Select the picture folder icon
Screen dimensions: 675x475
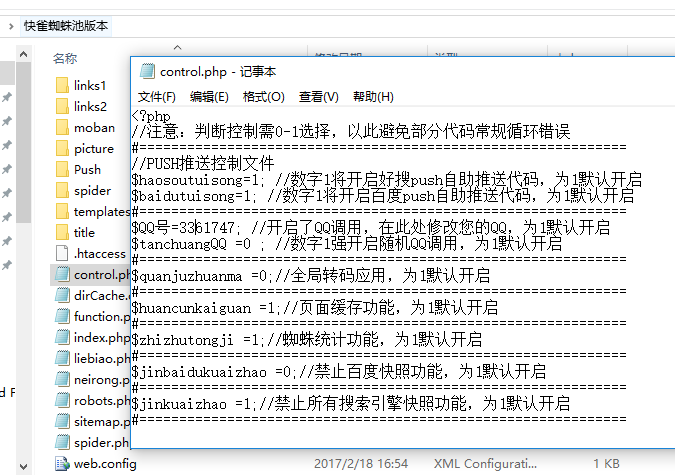62,149
